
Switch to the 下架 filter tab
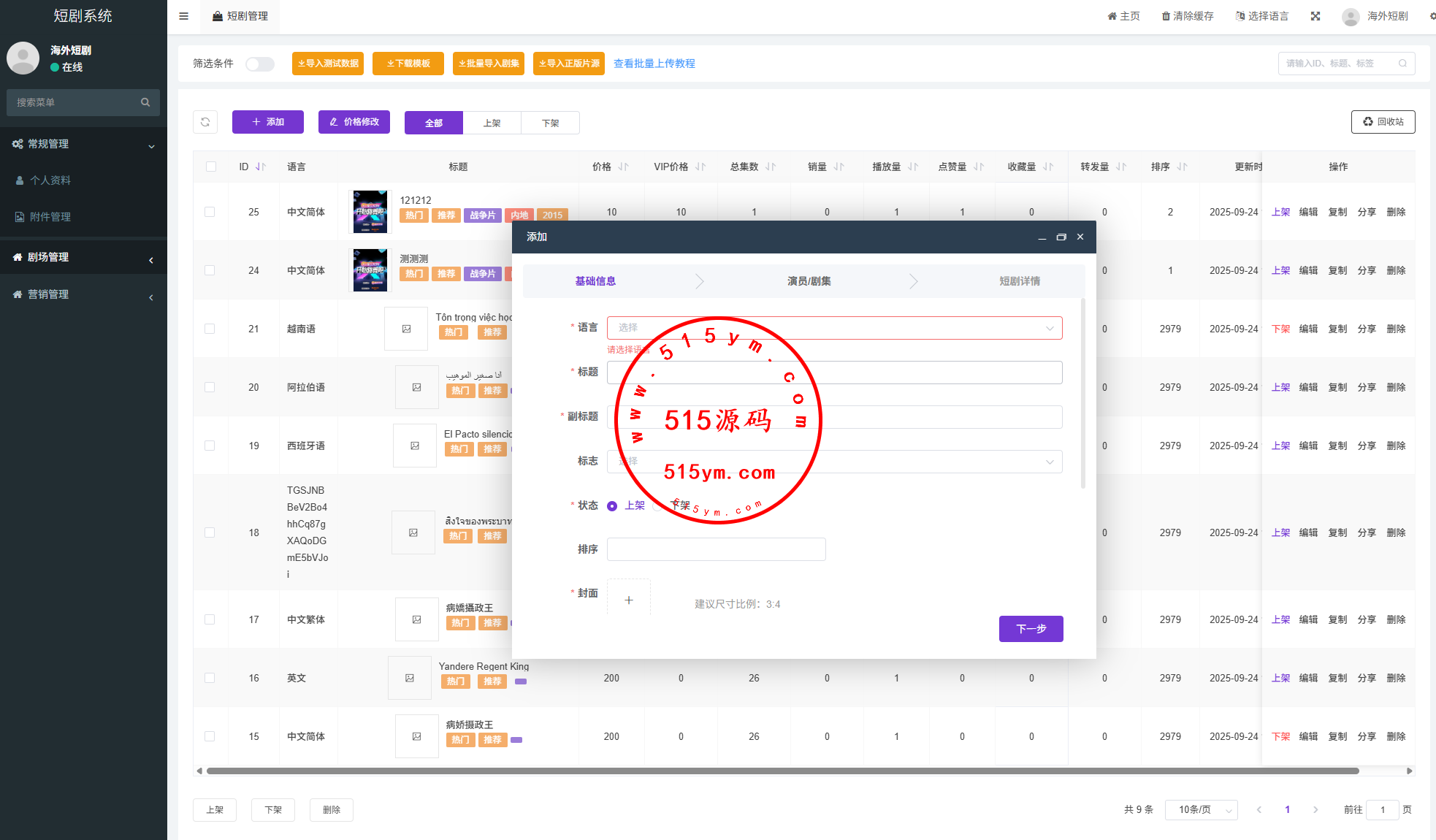click(550, 123)
